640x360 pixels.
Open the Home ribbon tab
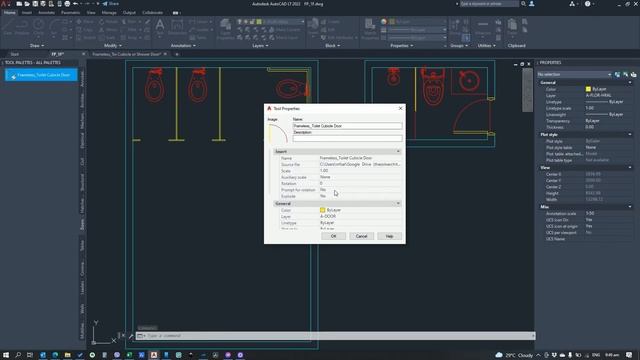point(9,13)
